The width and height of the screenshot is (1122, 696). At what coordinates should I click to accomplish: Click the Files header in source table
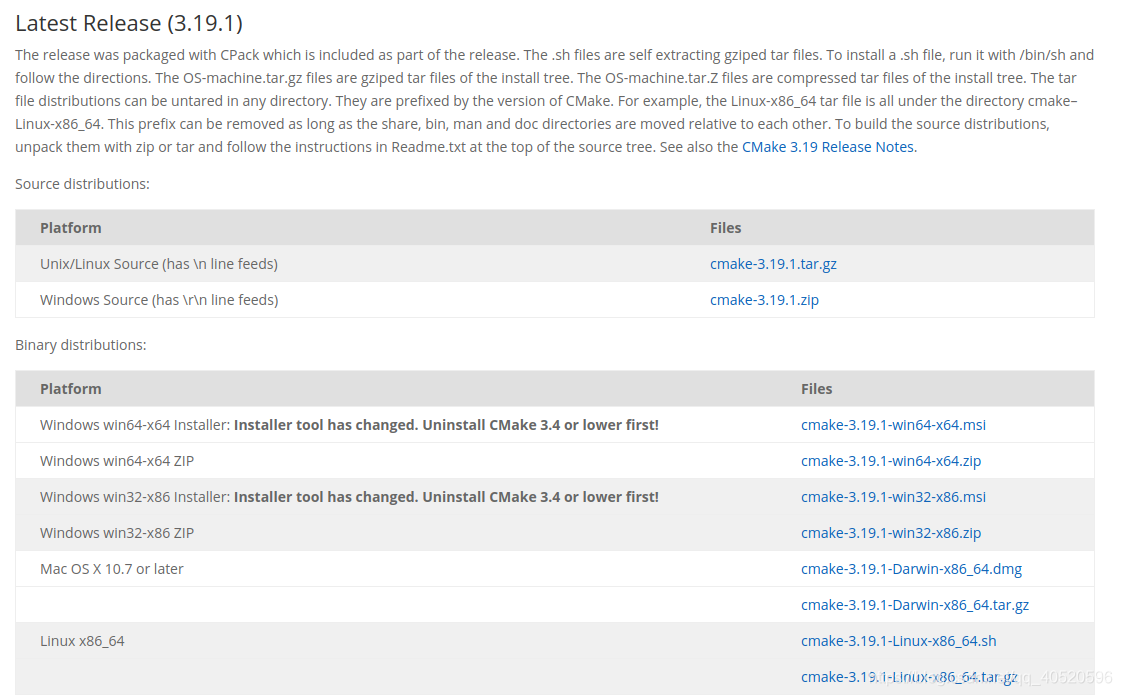[x=726, y=227]
